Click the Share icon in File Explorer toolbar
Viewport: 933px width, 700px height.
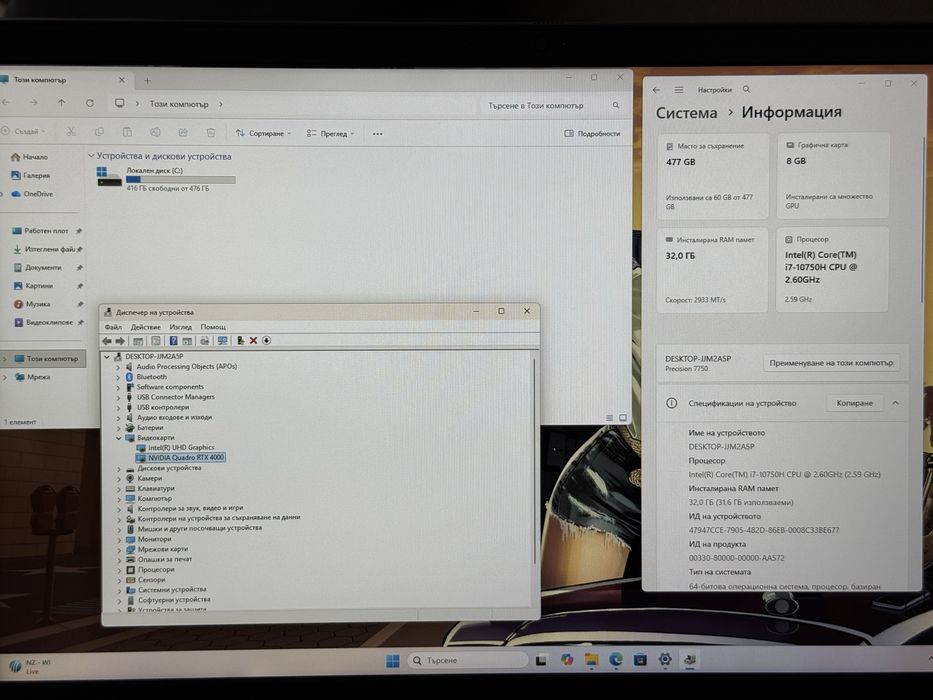(183, 132)
